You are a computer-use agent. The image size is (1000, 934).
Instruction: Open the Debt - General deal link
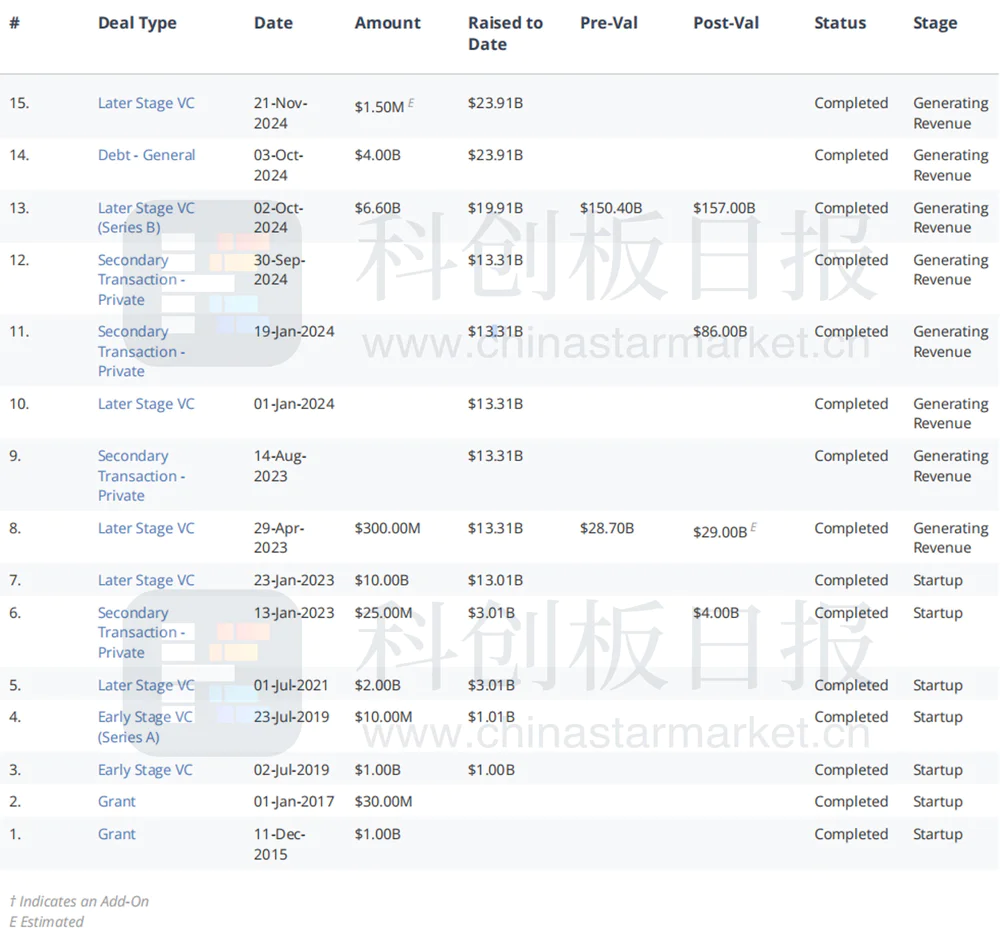click(x=146, y=155)
